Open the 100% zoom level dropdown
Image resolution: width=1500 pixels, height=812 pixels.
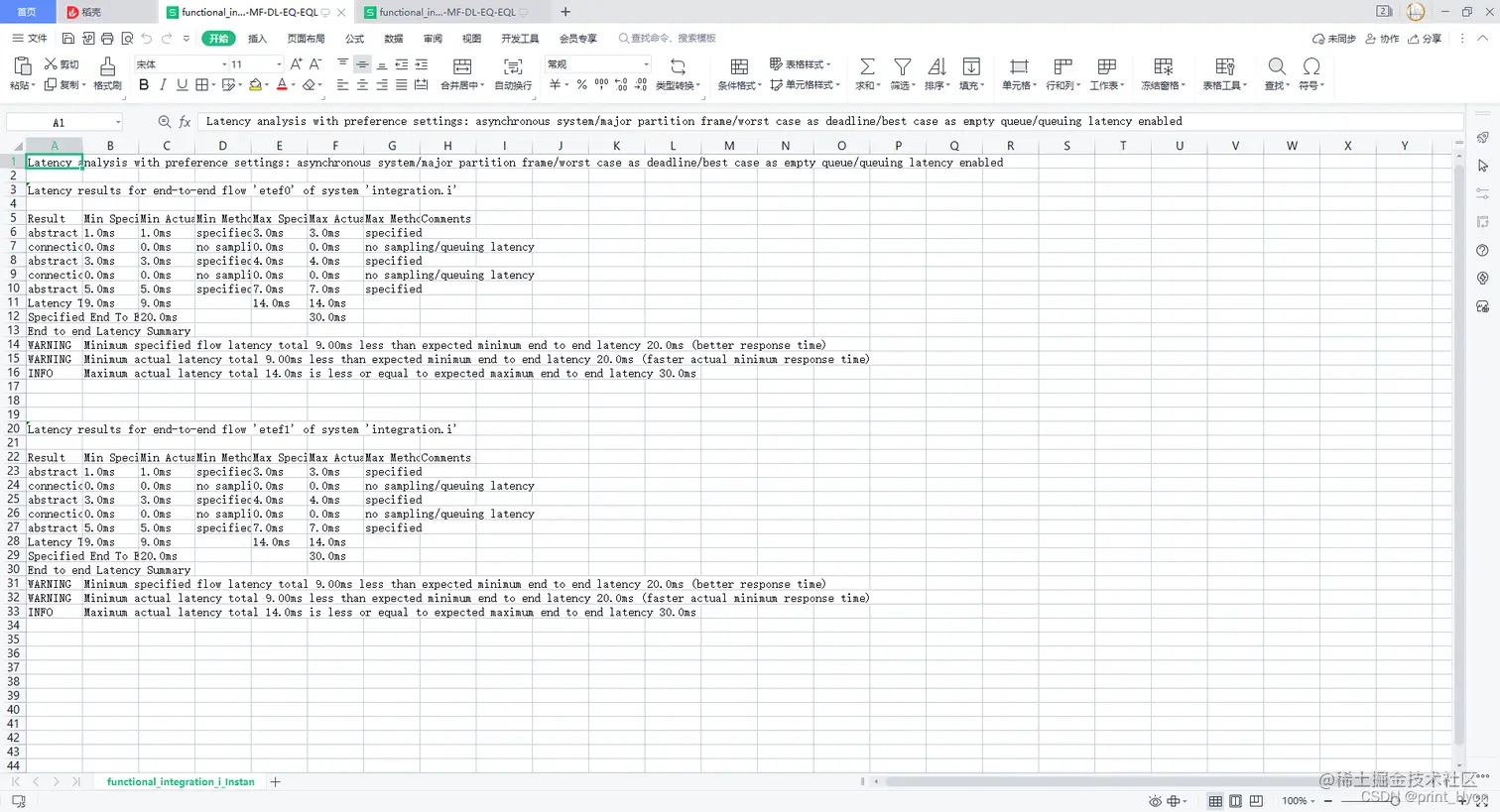pos(1298,800)
